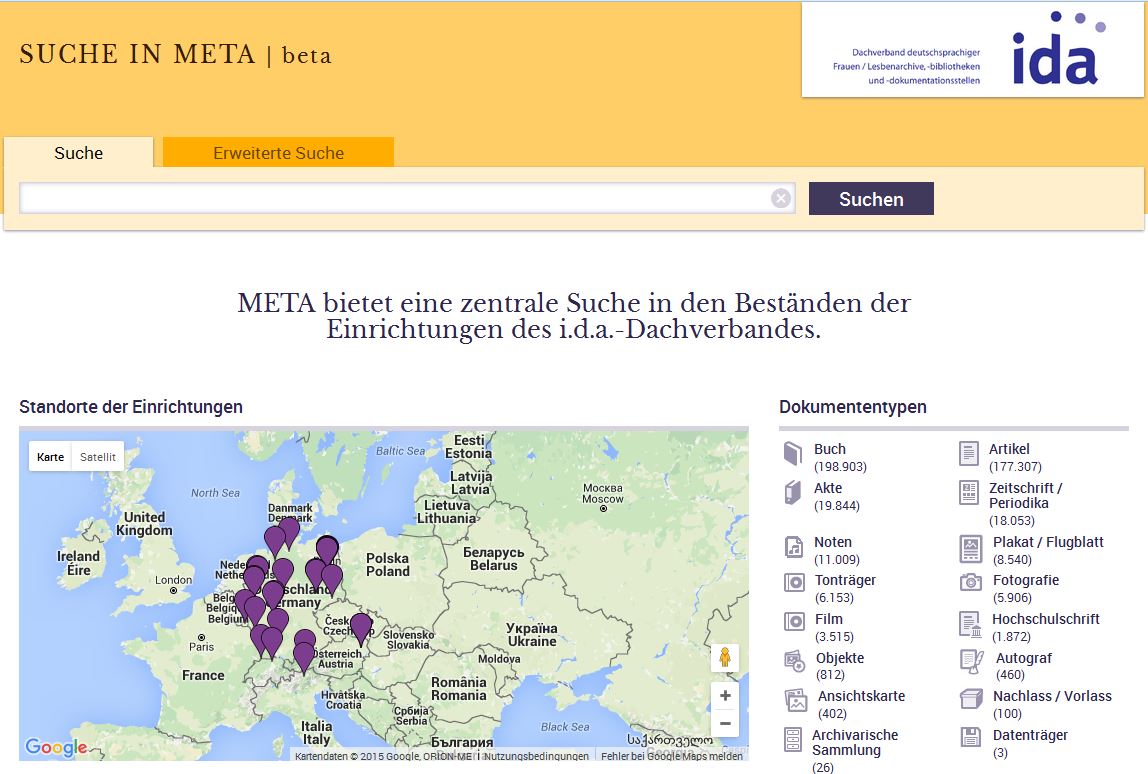Viewport: 1148px width, 774px height.
Task: Click the Buch document type icon
Action: [x=793, y=453]
